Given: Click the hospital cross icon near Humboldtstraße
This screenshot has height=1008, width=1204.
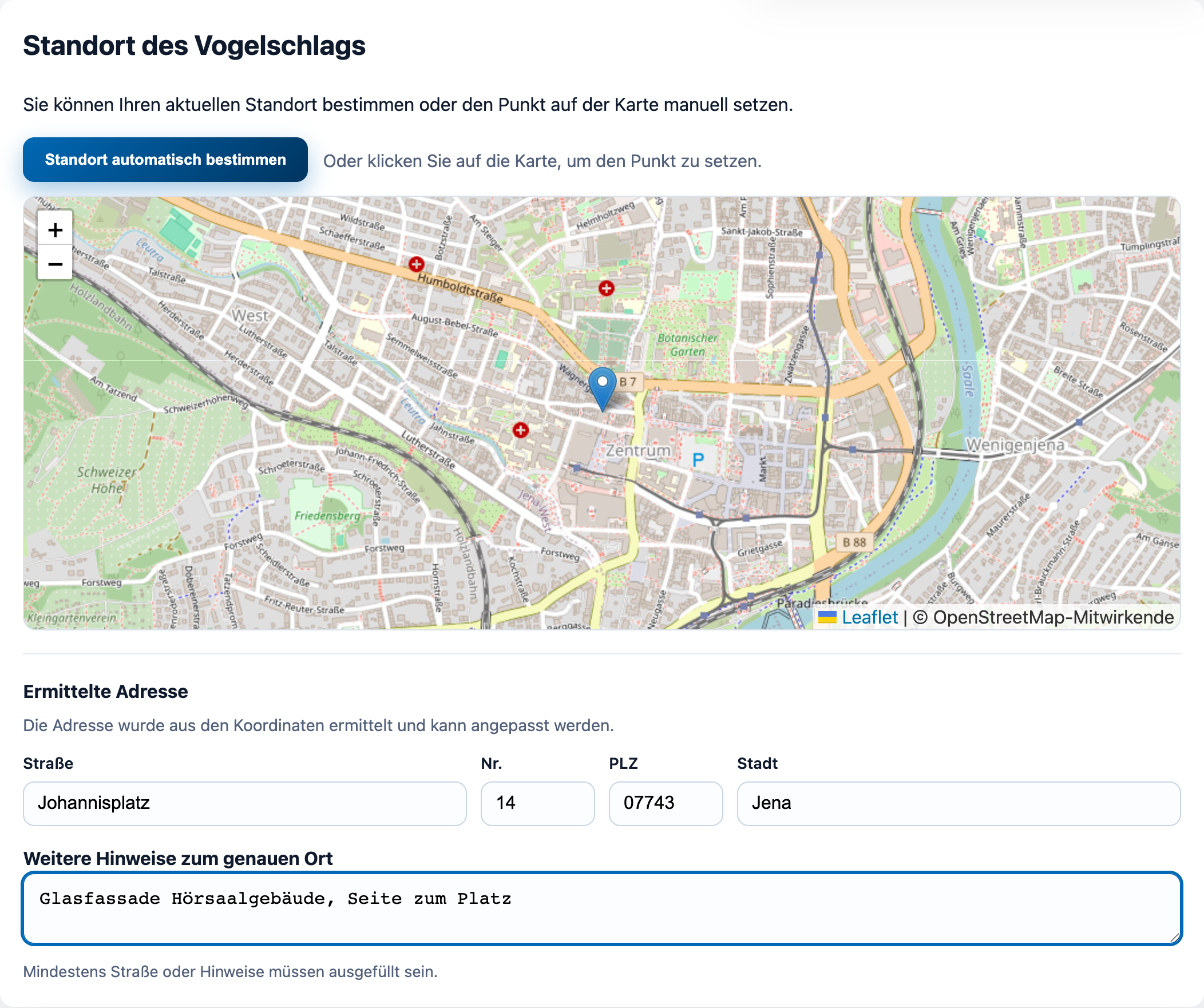Looking at the screenshot, I should [x=416, y=264].
